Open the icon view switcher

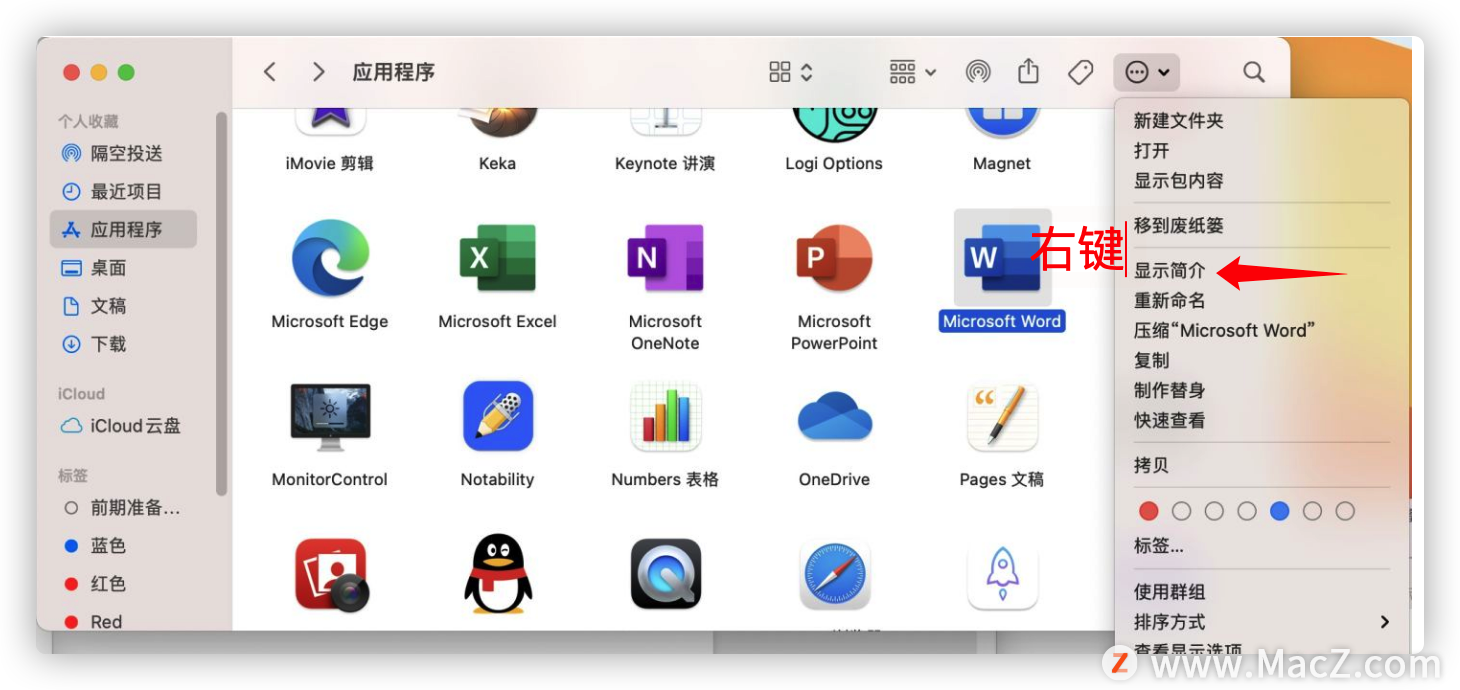[x=790, y=72]
